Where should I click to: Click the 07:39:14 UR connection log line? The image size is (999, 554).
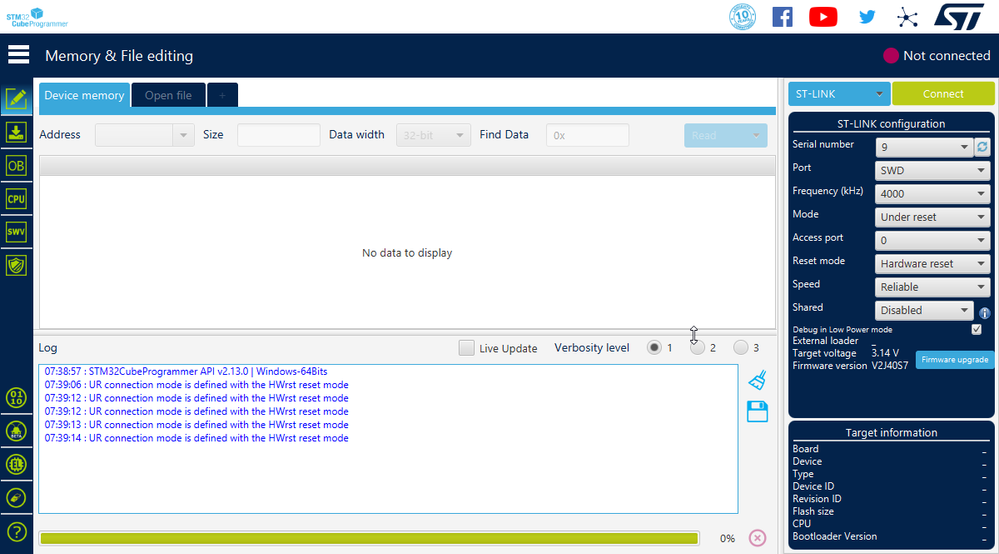point(196,438)
